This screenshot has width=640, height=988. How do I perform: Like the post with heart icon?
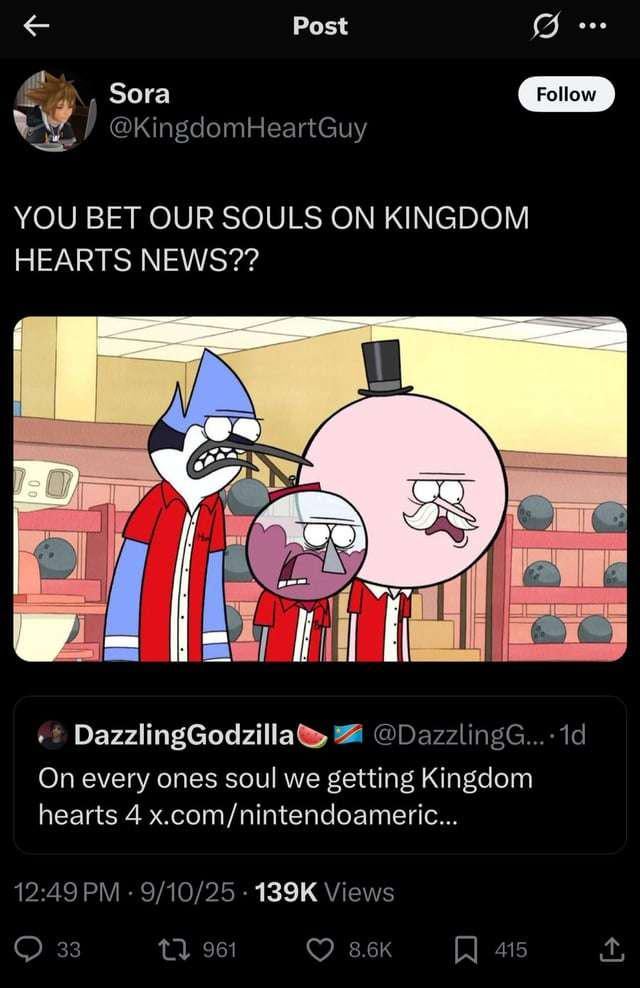pos(320,950)
